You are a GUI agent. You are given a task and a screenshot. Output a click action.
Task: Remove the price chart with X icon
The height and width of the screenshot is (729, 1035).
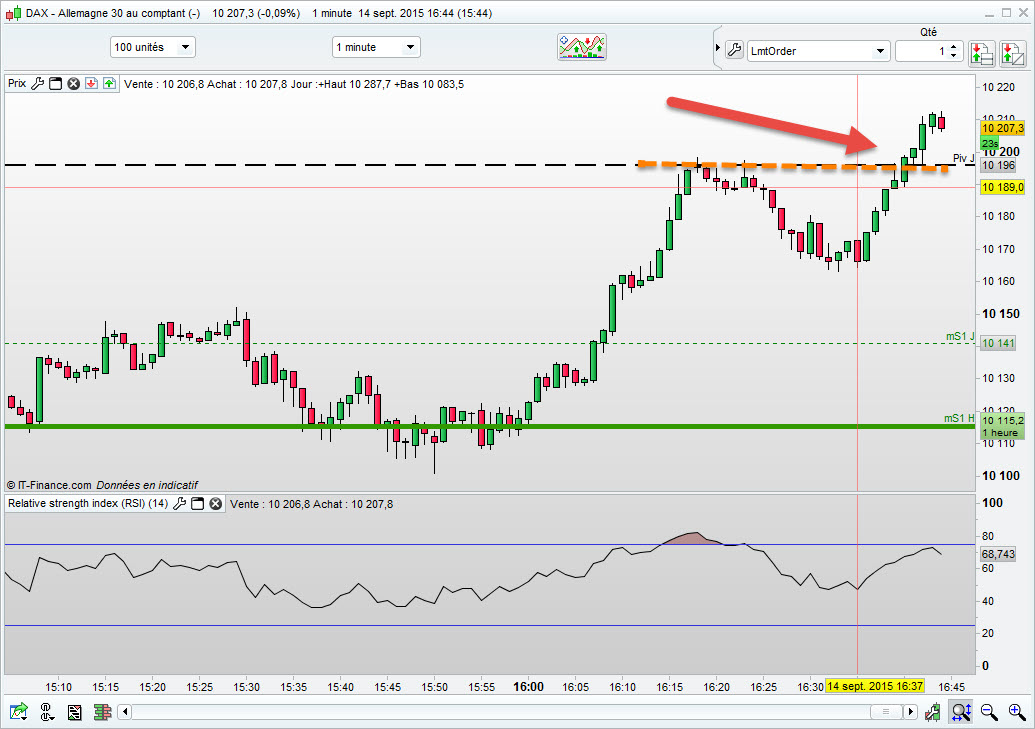tap(74, 83)
